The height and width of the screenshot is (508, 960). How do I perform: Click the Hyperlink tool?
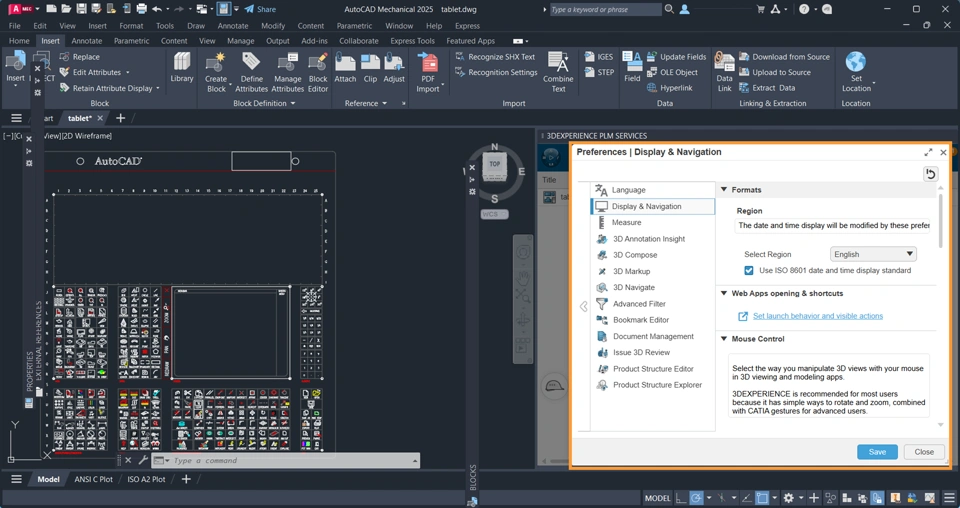pos(670,88)
